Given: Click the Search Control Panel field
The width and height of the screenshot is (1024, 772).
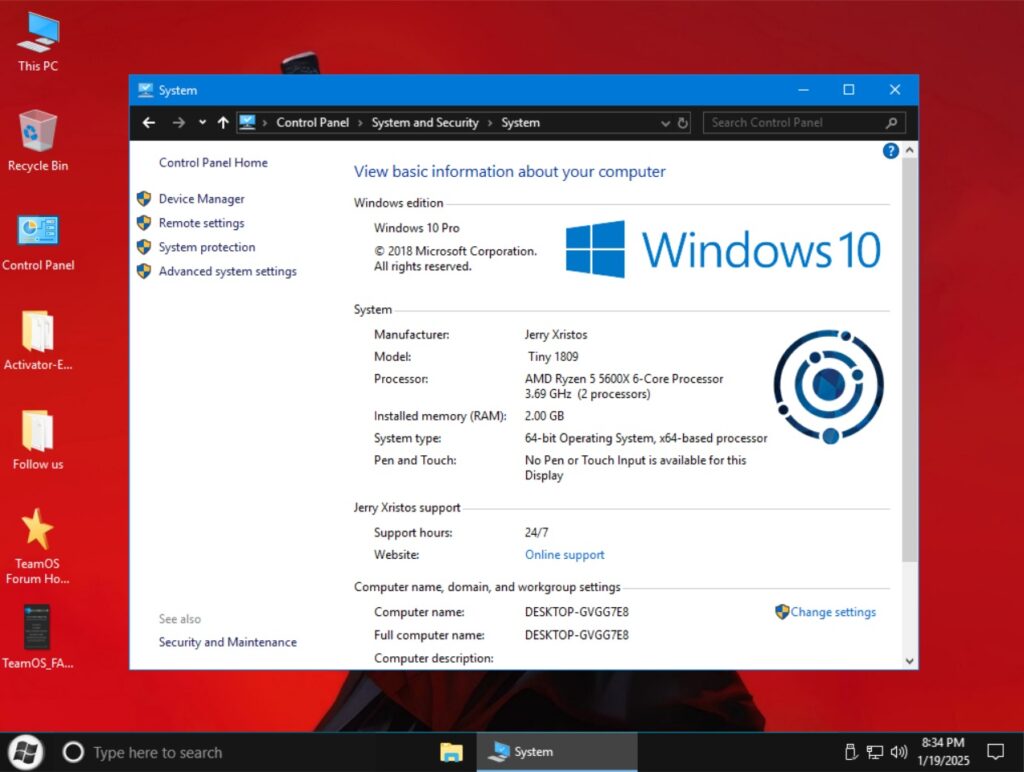Looking at the screenshot, I should (795, 123).
